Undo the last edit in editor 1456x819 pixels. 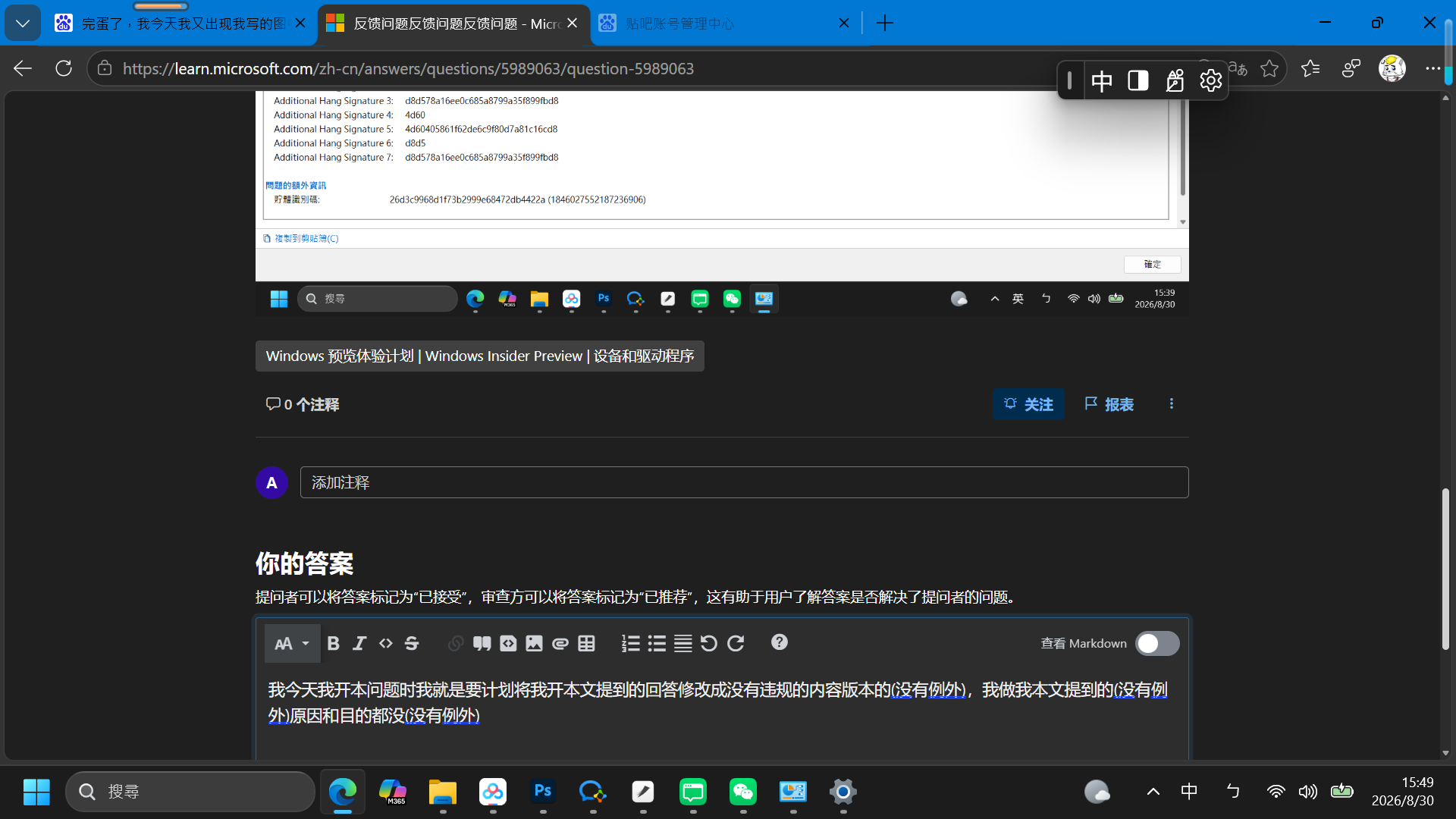tap(709, 643)
